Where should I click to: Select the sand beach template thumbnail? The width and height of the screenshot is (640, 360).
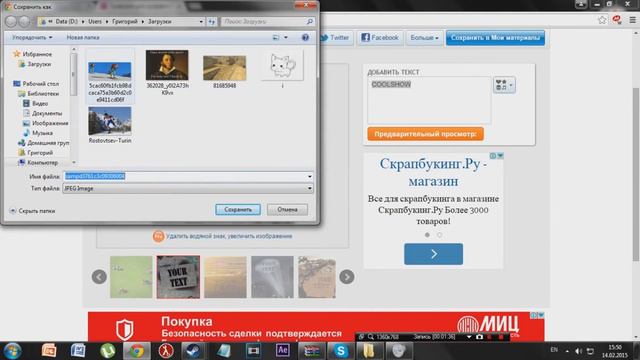tap(225, 277)
